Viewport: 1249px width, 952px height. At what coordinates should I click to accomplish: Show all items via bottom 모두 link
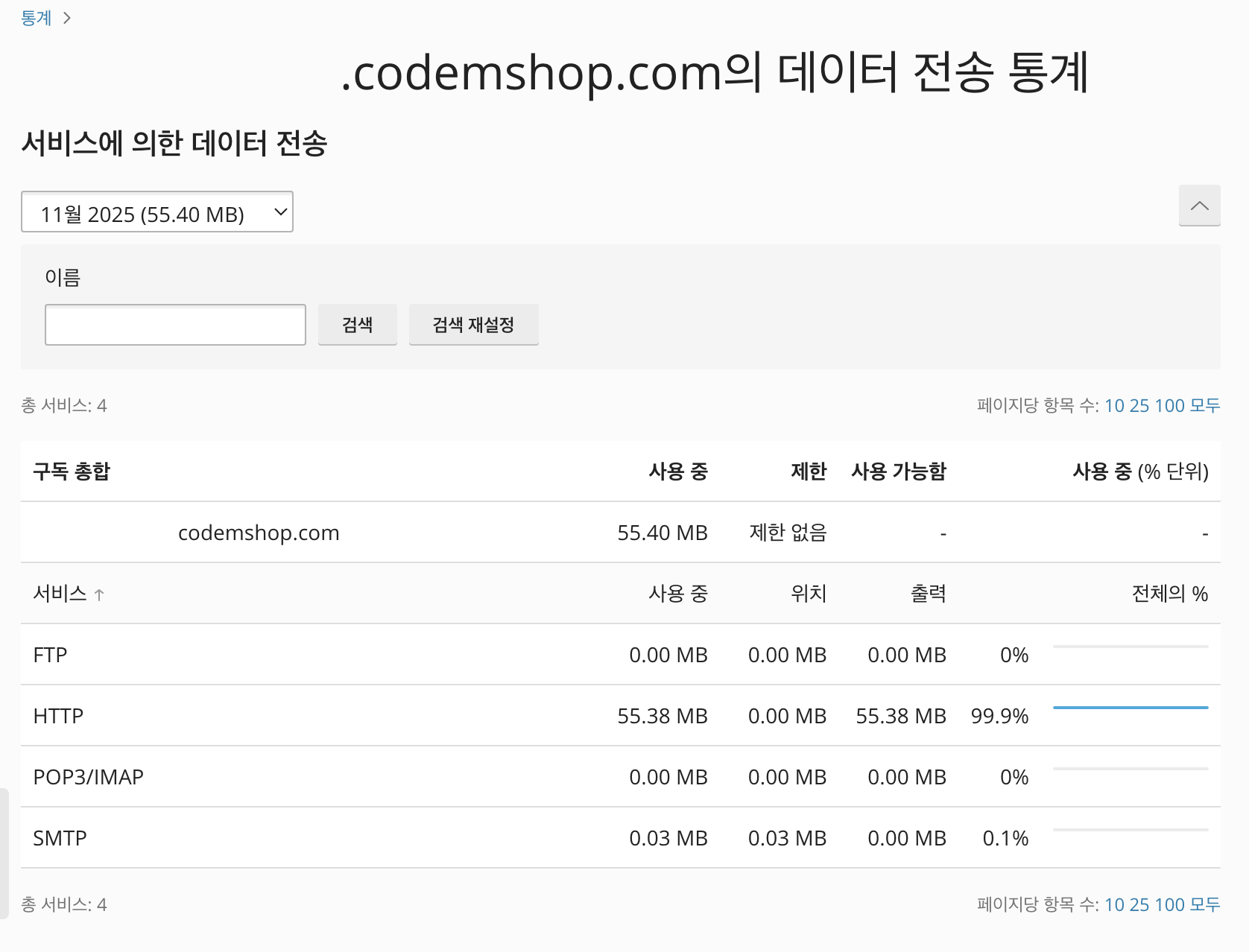[1204, 904]
